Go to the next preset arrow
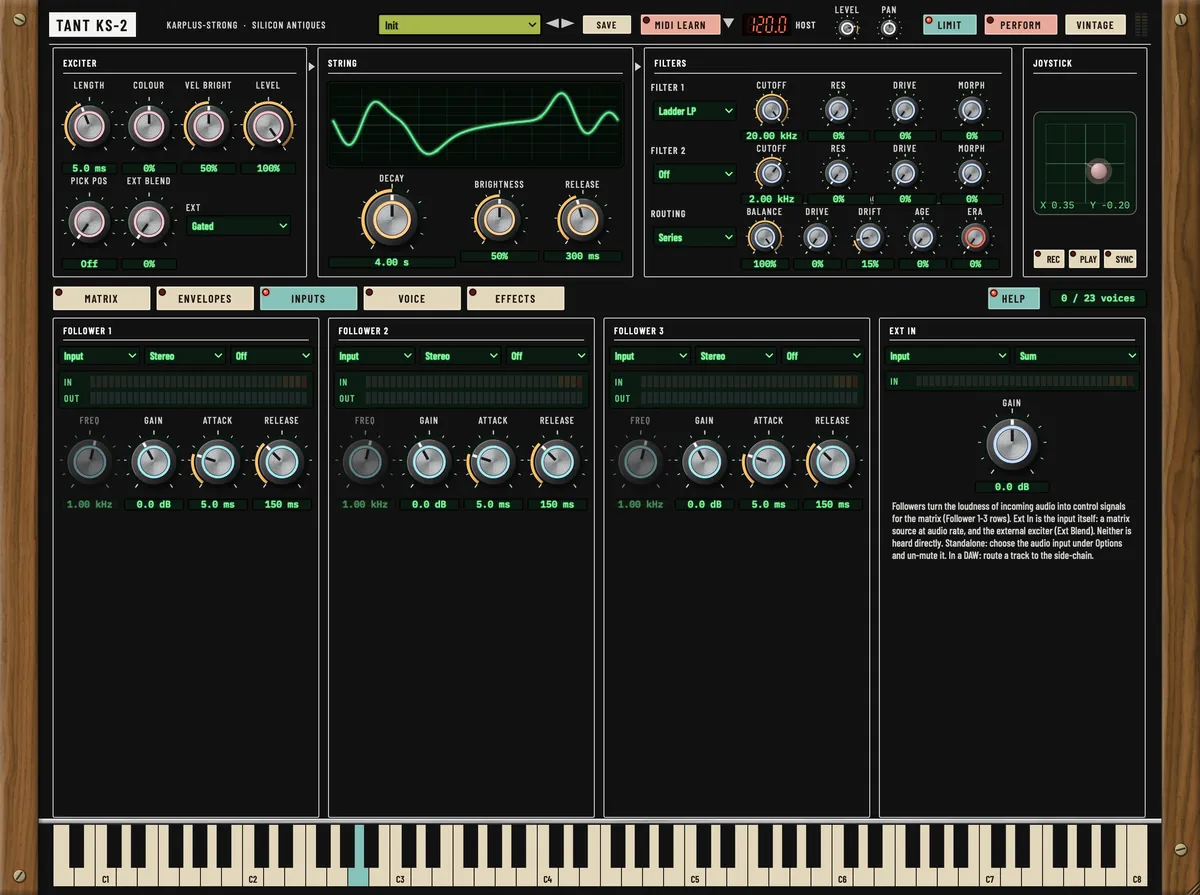 tap(568, 24)
